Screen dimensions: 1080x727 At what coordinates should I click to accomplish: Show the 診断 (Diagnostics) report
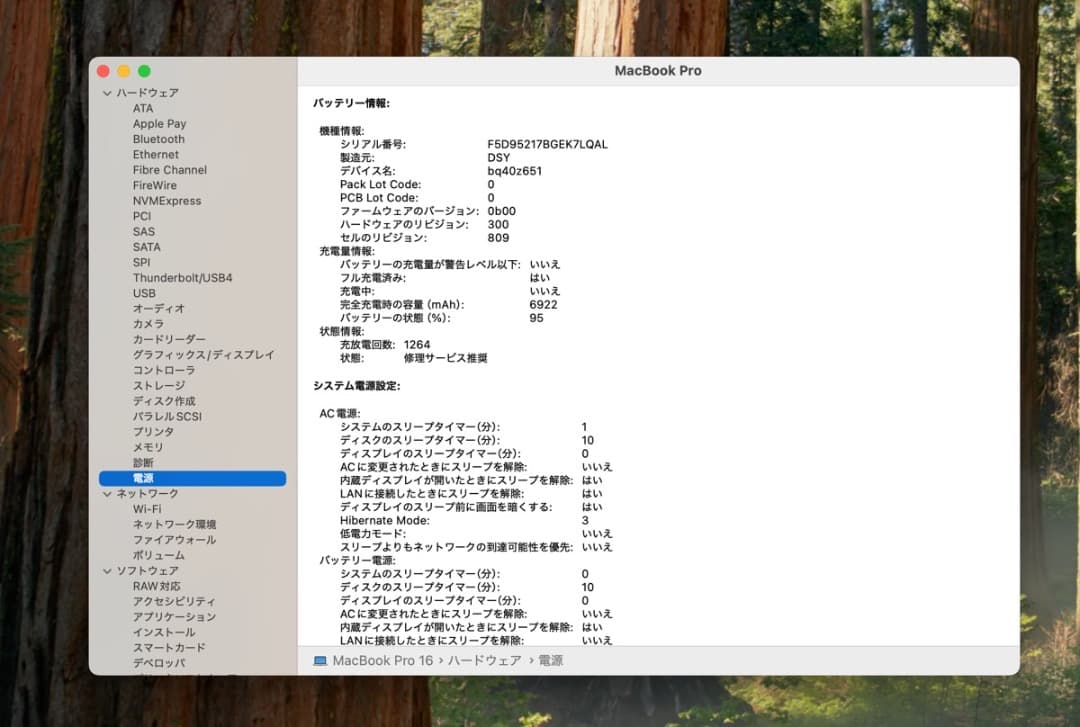click(x=145, y=462)
